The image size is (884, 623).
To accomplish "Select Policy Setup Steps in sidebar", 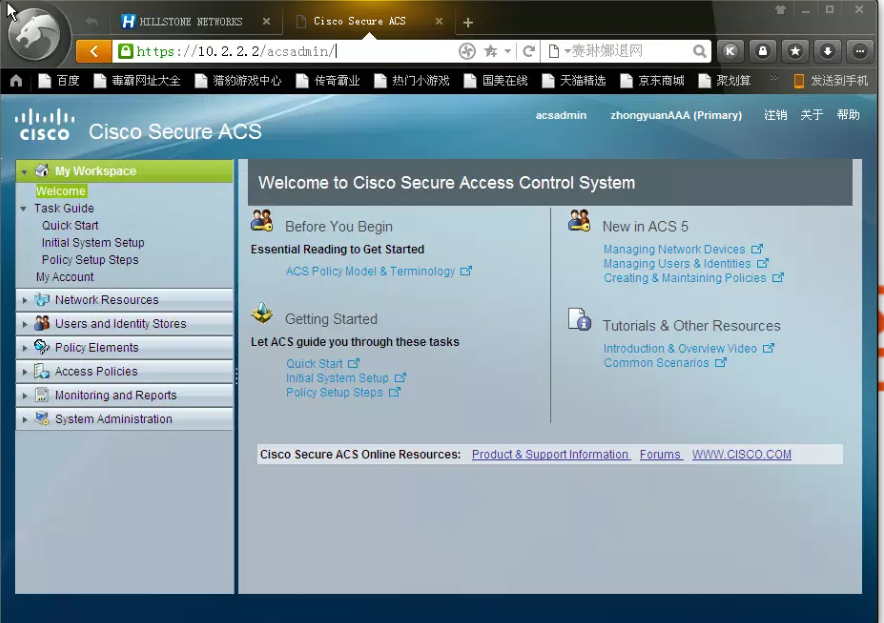I will pos(90,260).
